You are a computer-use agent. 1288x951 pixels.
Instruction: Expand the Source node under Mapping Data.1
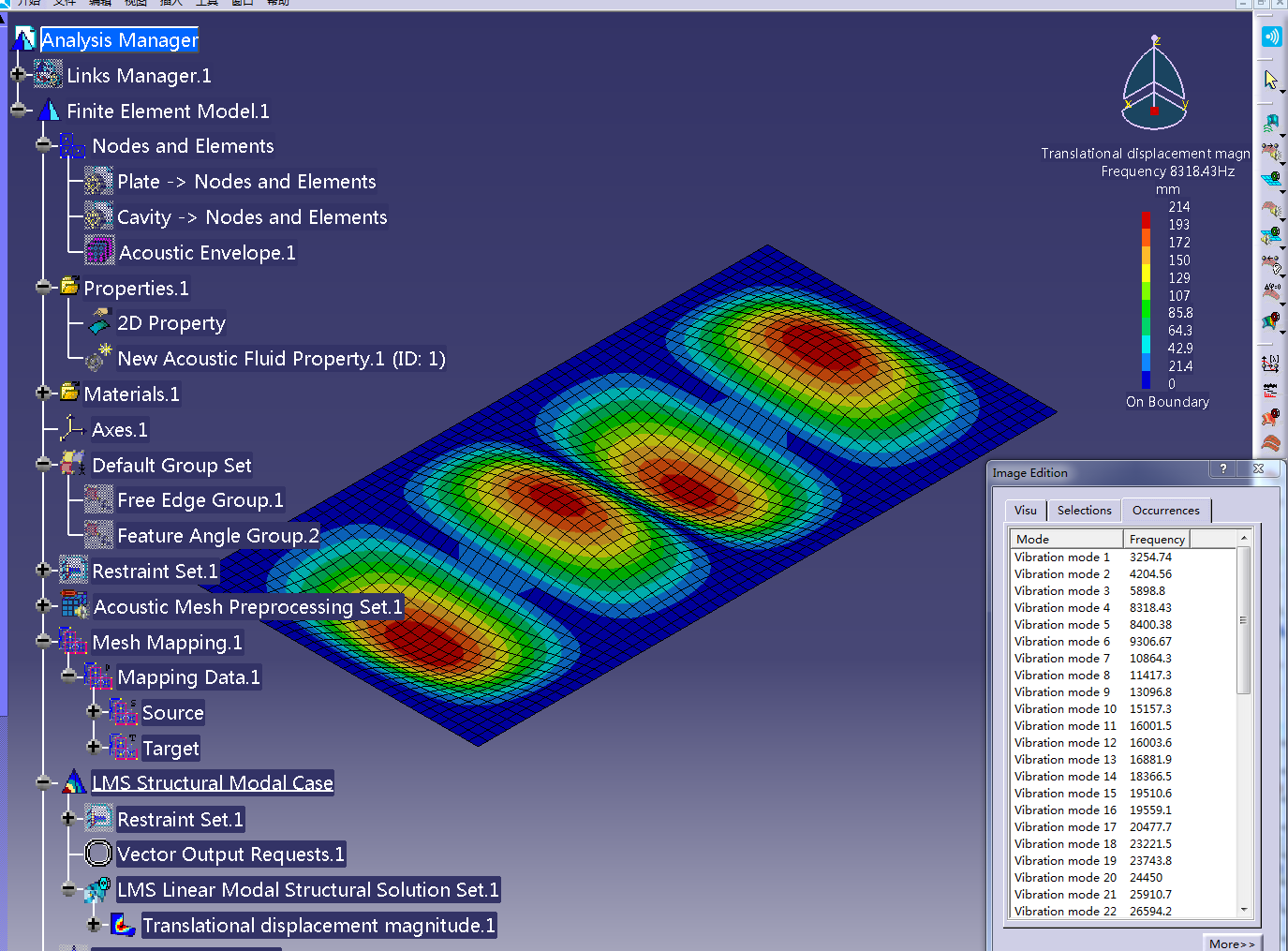pos(94,711)
